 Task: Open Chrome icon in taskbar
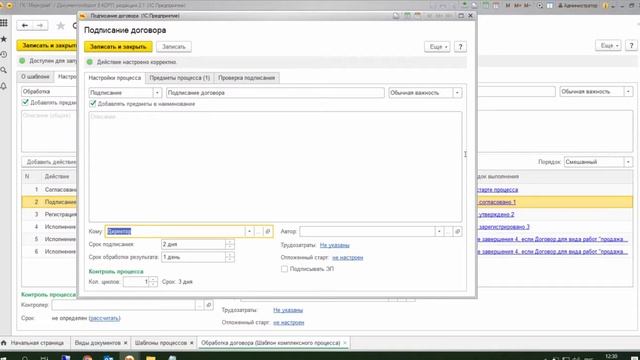pyautogui.click(x=87, y=357)
